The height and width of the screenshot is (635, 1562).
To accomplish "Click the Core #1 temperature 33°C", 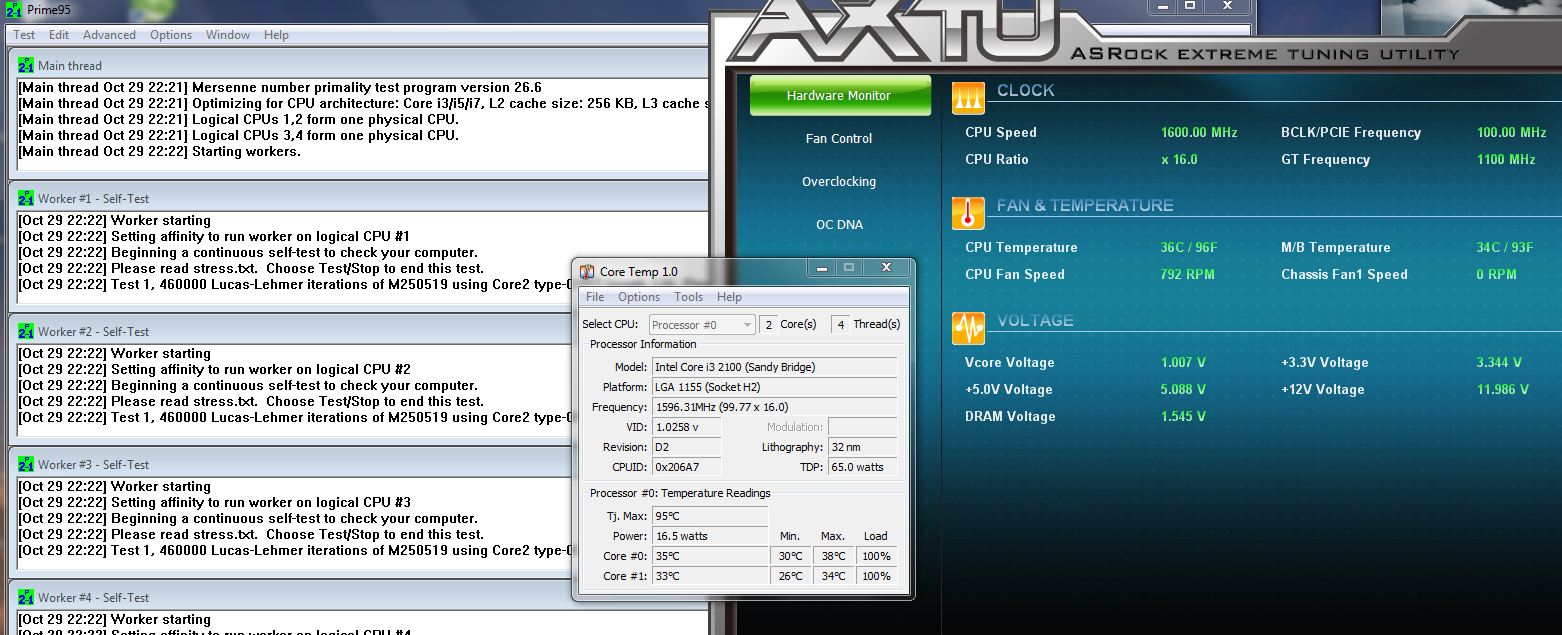I will point(710,576).
